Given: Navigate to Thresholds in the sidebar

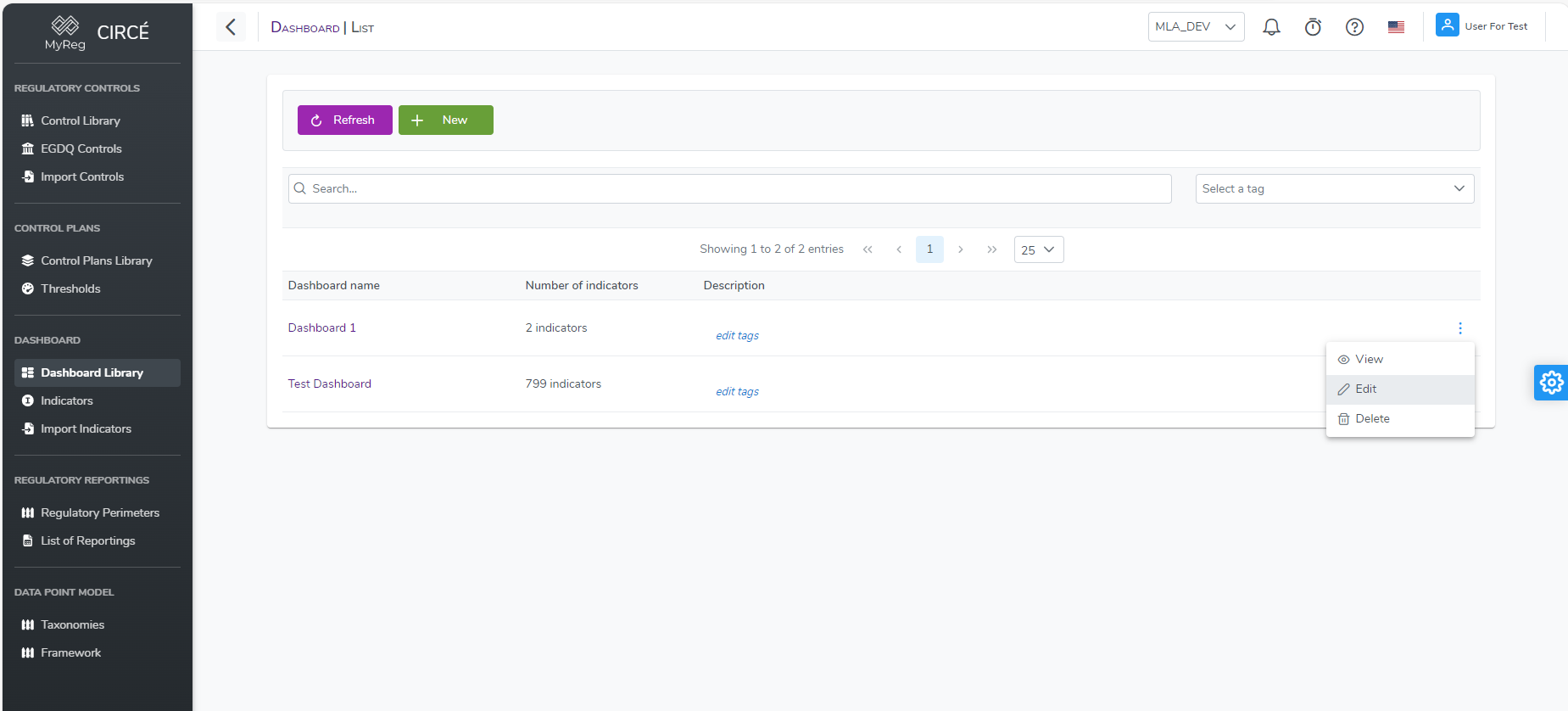Looking at the screenshot, I should [x=70, y=289].
